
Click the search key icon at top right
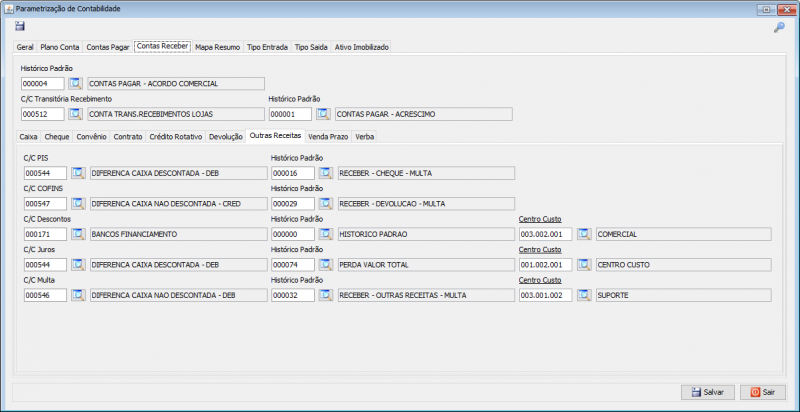(x=779, y=27)
